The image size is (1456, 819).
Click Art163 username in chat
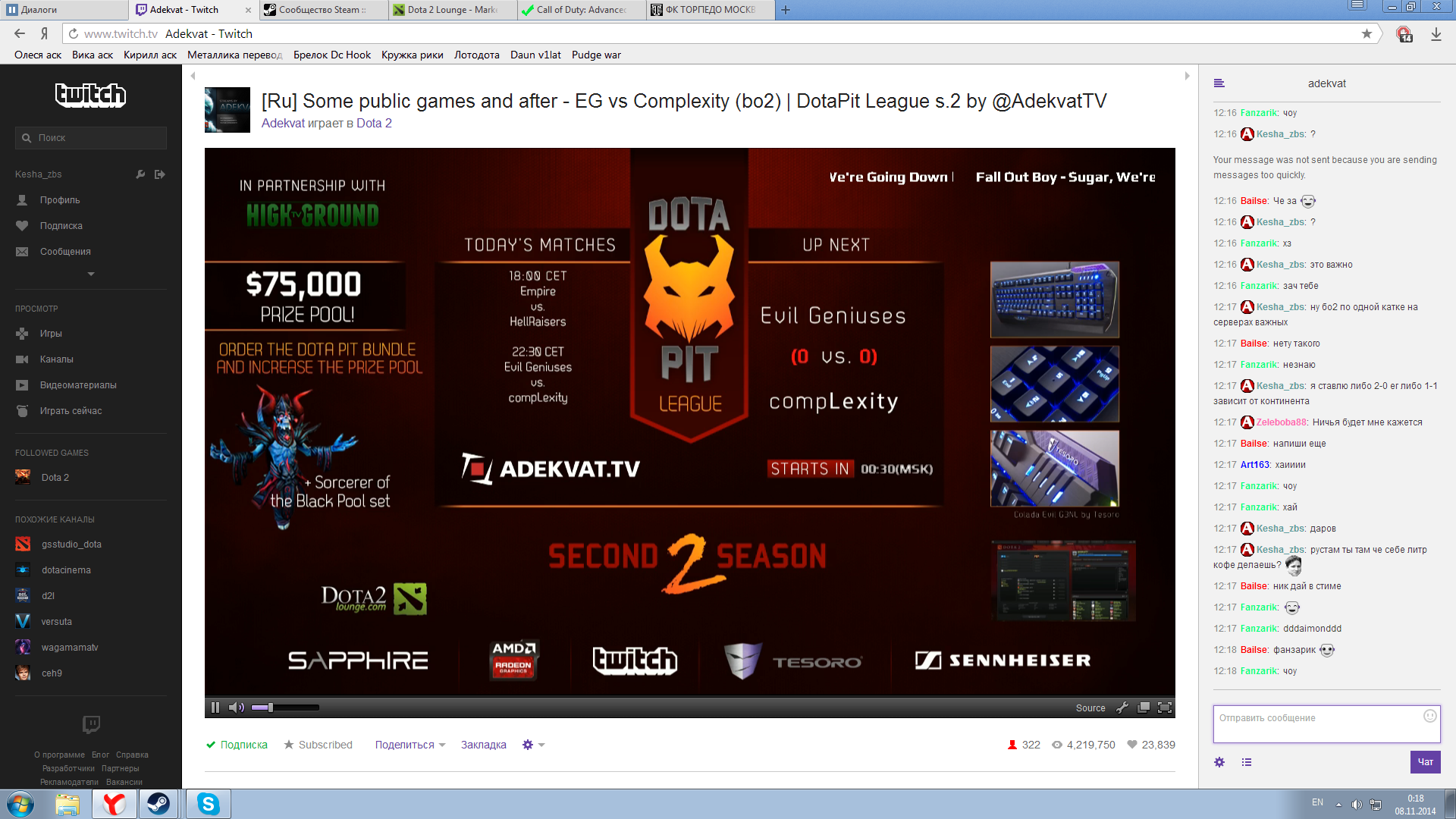[x=1255, y=465]
